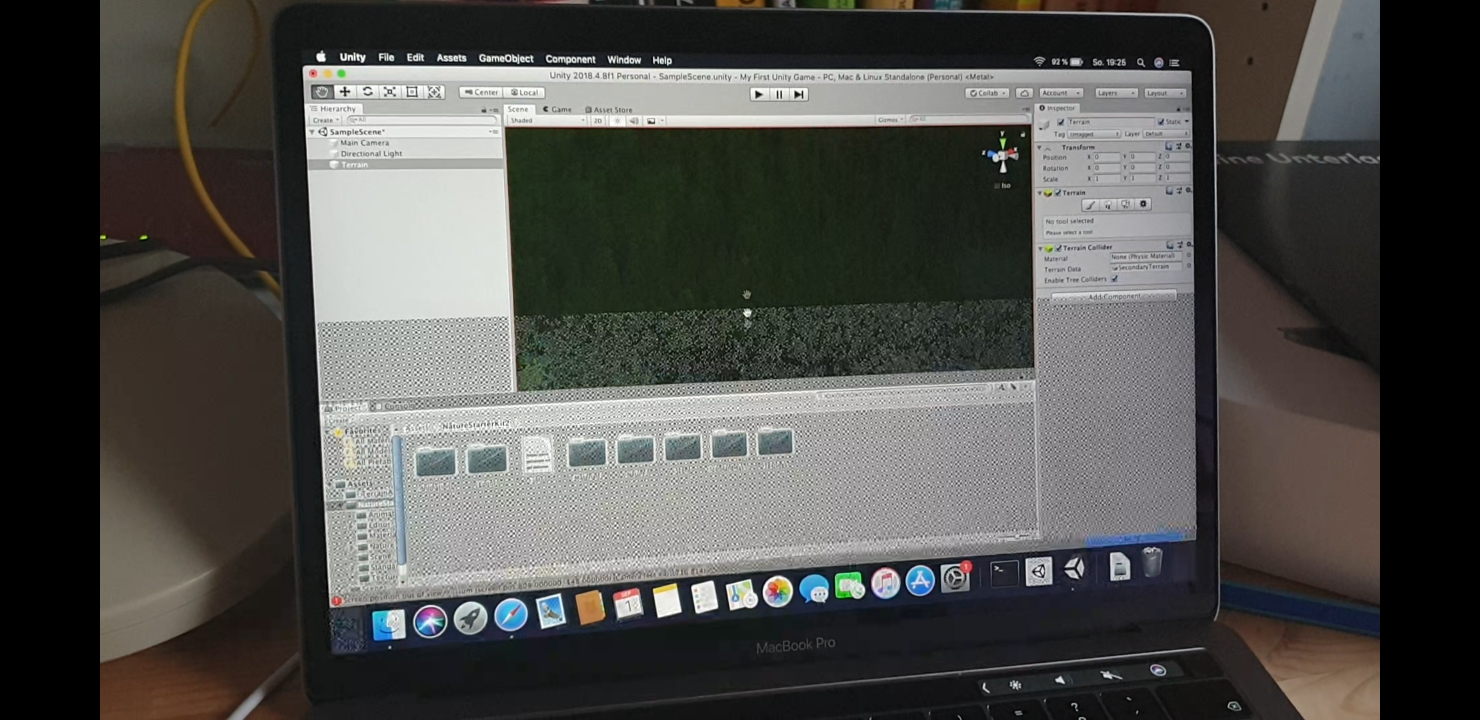Screen dimensions: 1480x720
Task: Open the Collab dropdown
Action: [987, 93]
